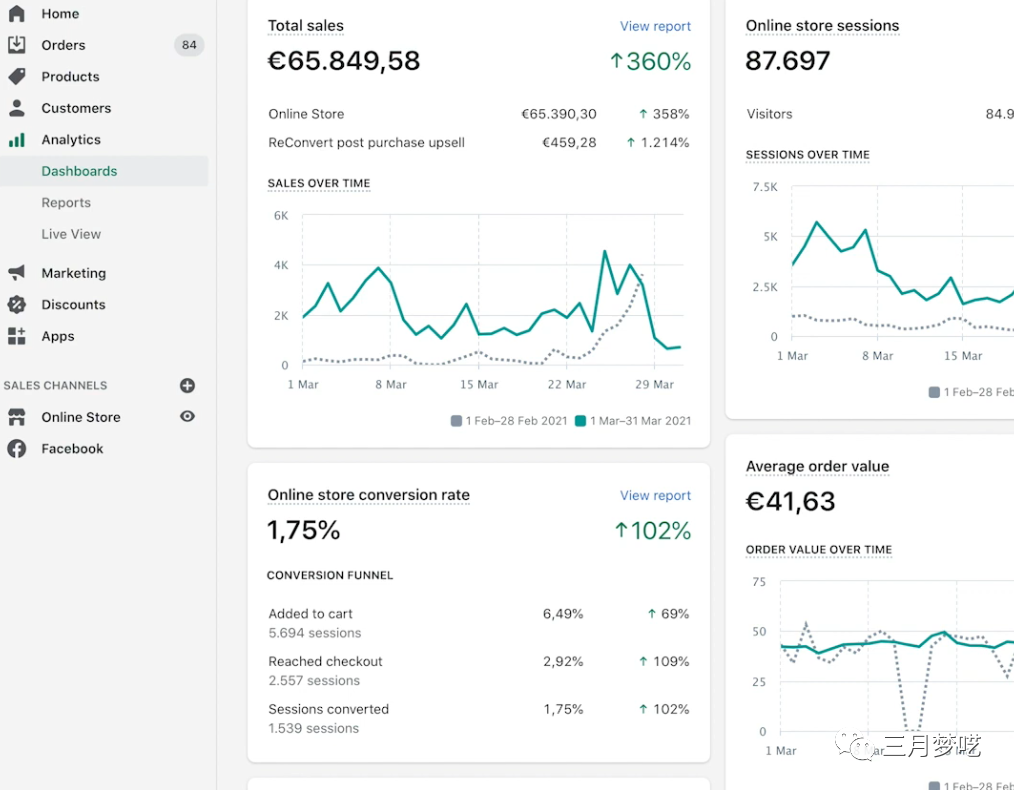This screenshot has width=1014, height=790.
Task: Click the Customers person icon
Action: click(x=17, y=108)
